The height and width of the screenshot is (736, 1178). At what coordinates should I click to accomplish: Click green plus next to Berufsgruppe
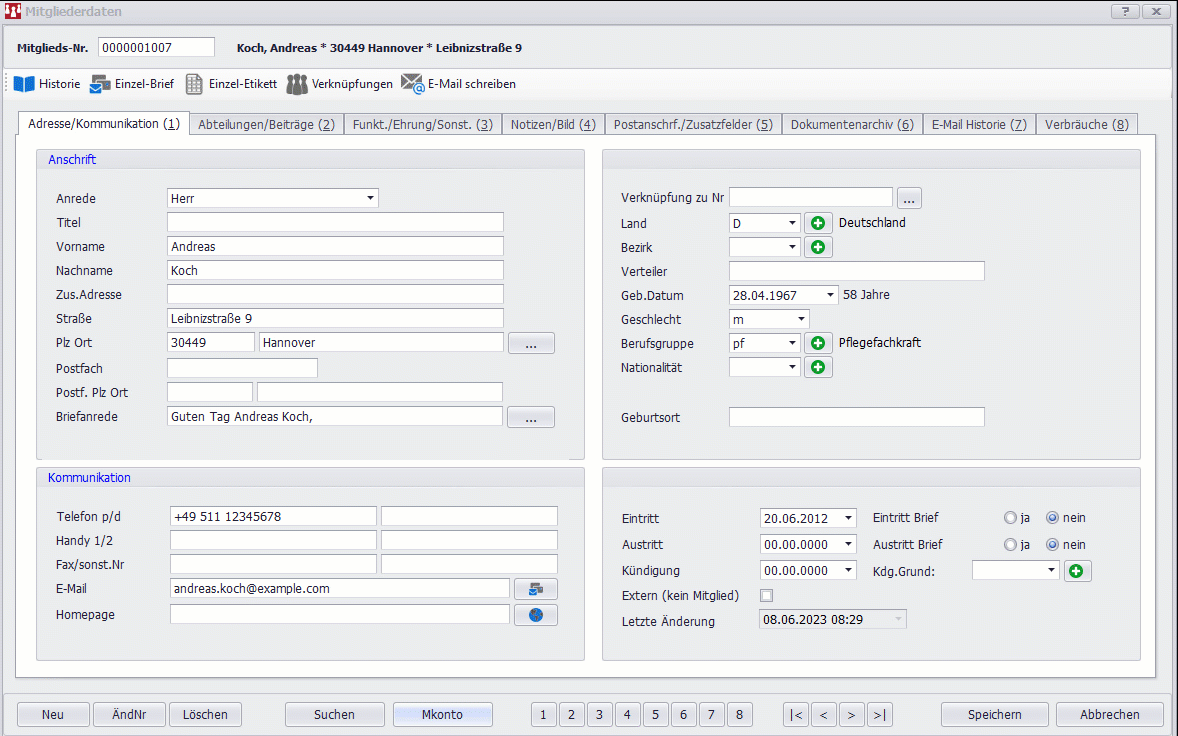[818, 343]
